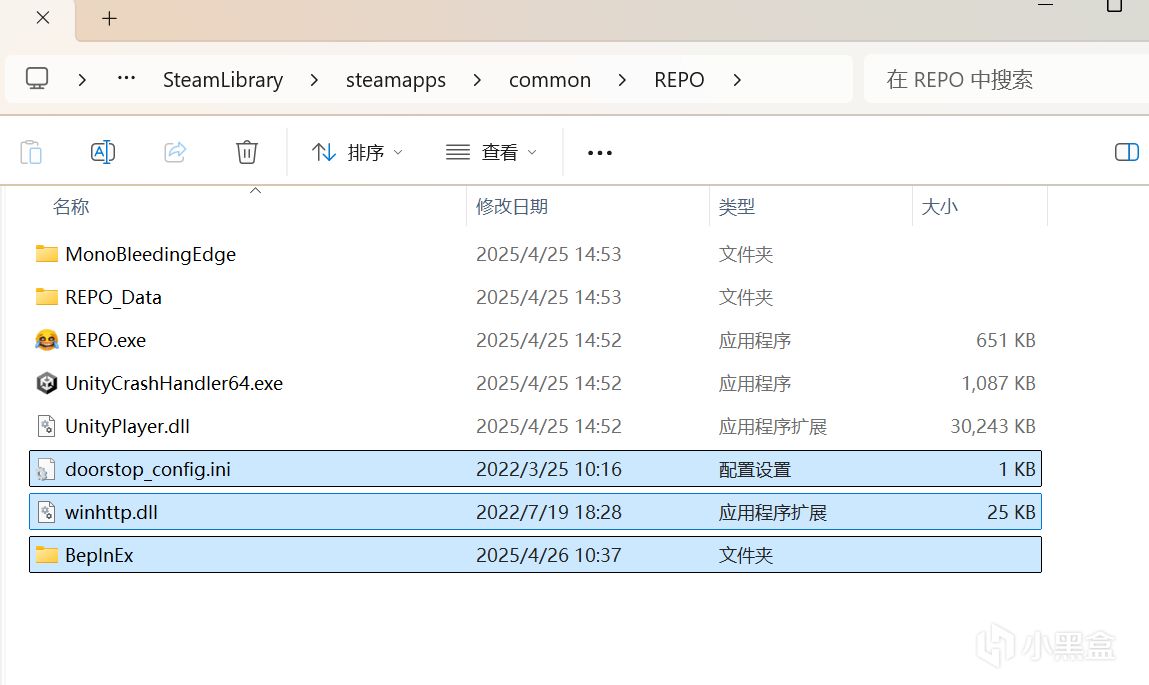Expand chevron after common breadcrumb
Image resolution: width=1149 pixels, height=685 pixels.
pos(622,79)
